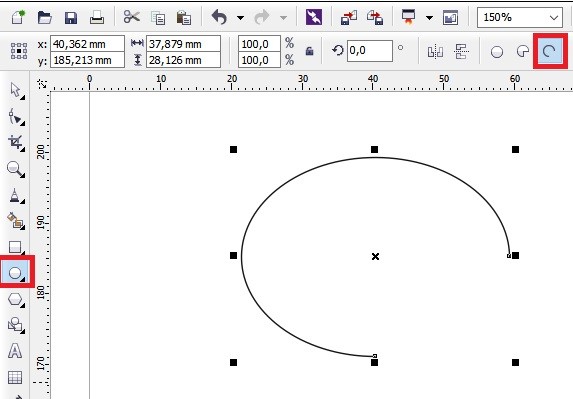The width and height of the screenshot is (573, 399).
Task: Click the ruler origin corner icon
Action: [42, 84]
